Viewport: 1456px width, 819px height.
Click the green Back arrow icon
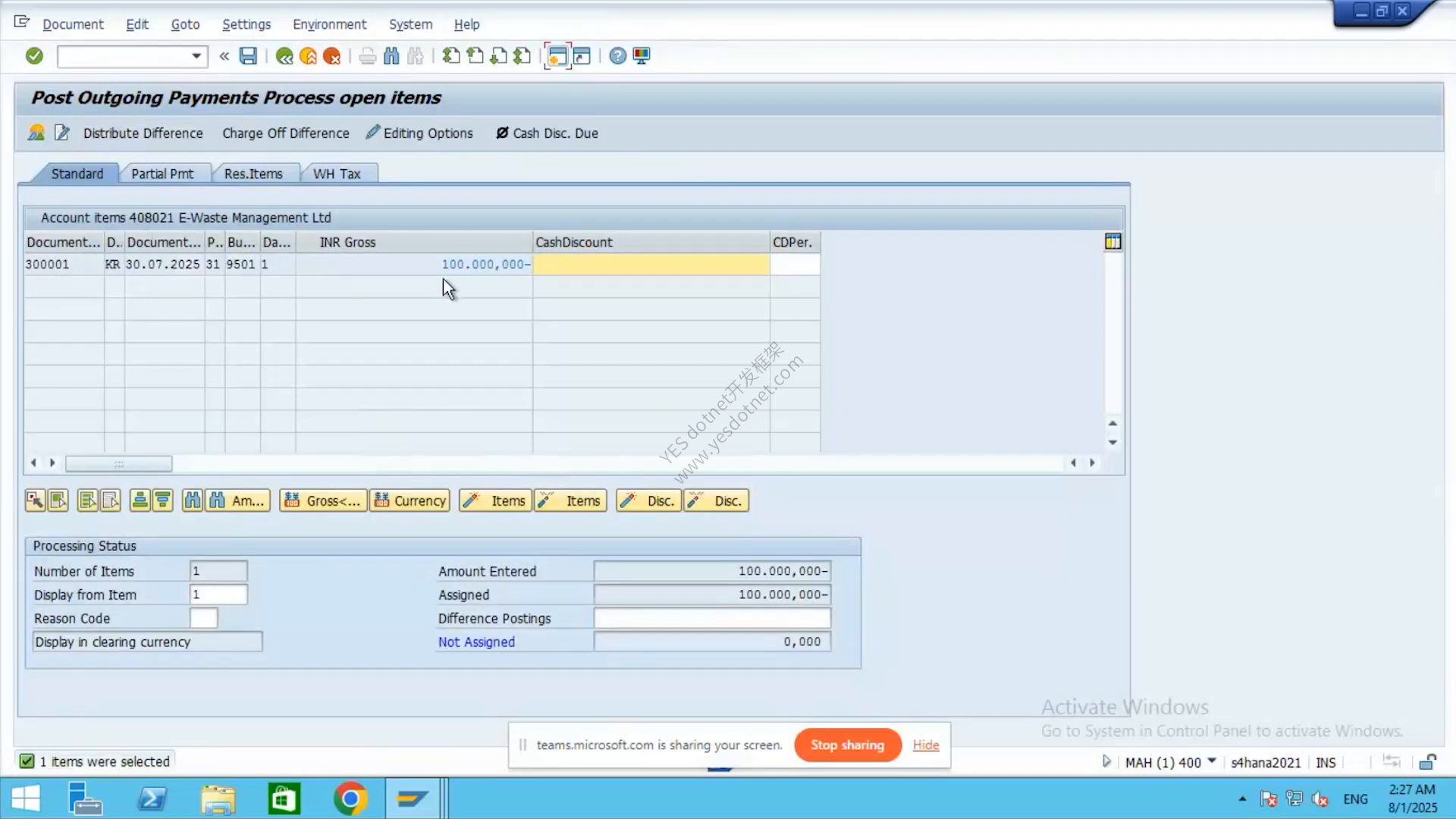tap(284, 56)
